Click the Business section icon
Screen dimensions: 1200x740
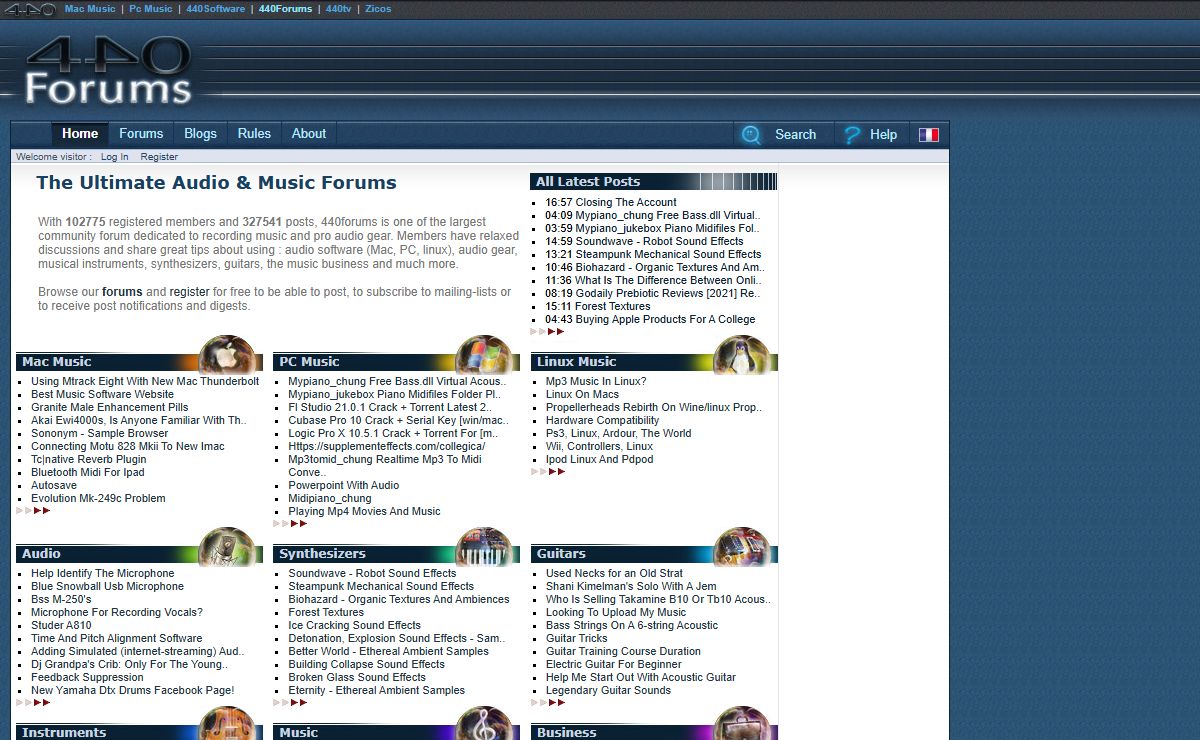coord(741,724)
